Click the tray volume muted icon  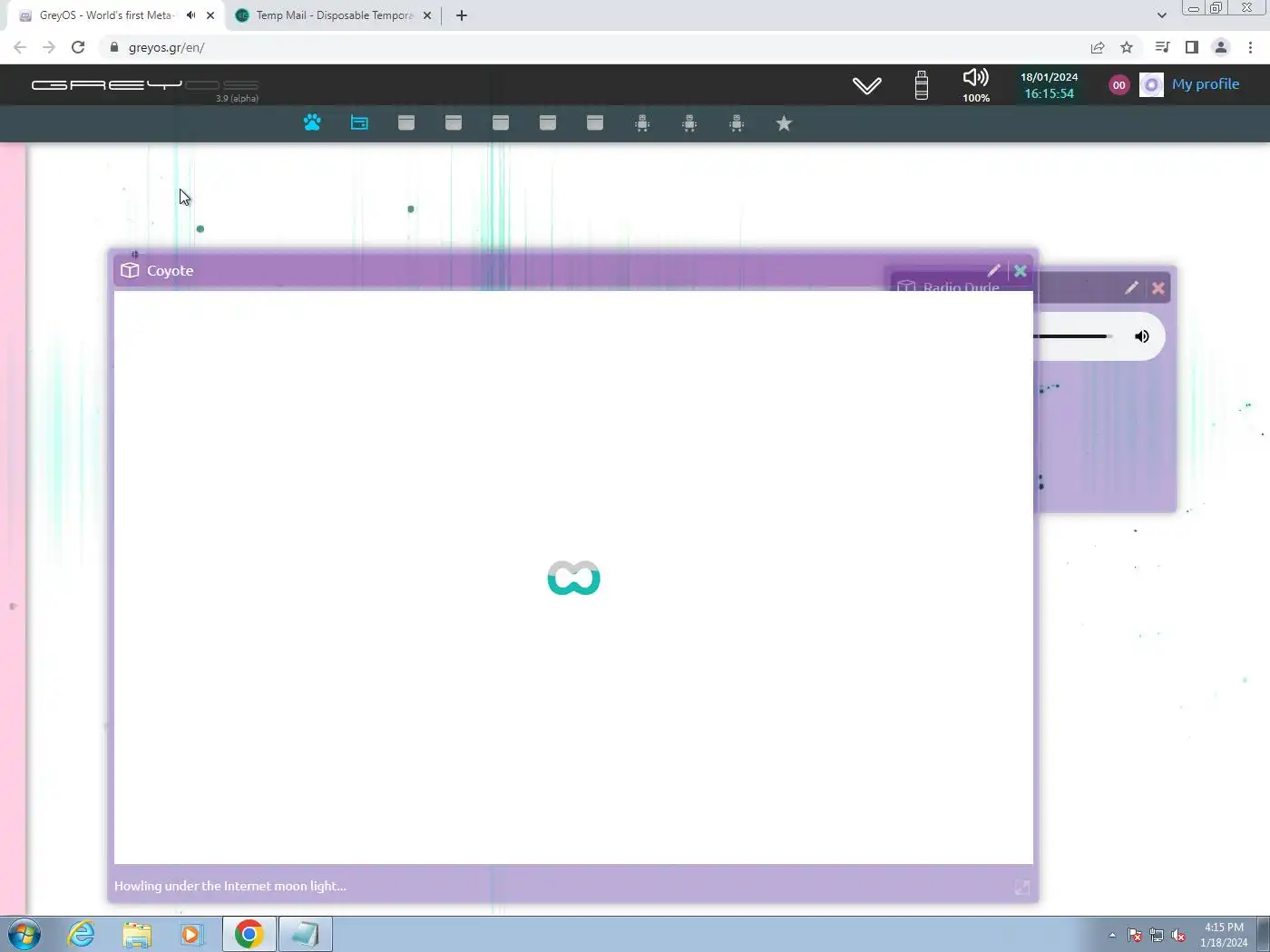pyautogui.click(x=1178, y=935)
